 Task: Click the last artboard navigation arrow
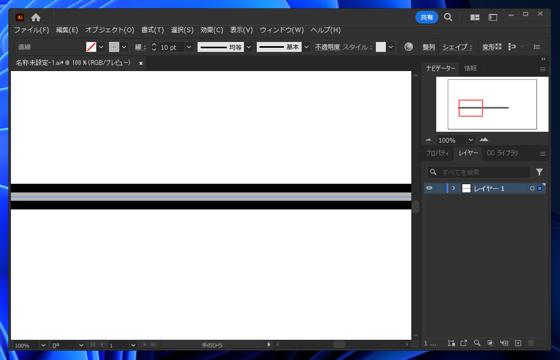point(153,345)
